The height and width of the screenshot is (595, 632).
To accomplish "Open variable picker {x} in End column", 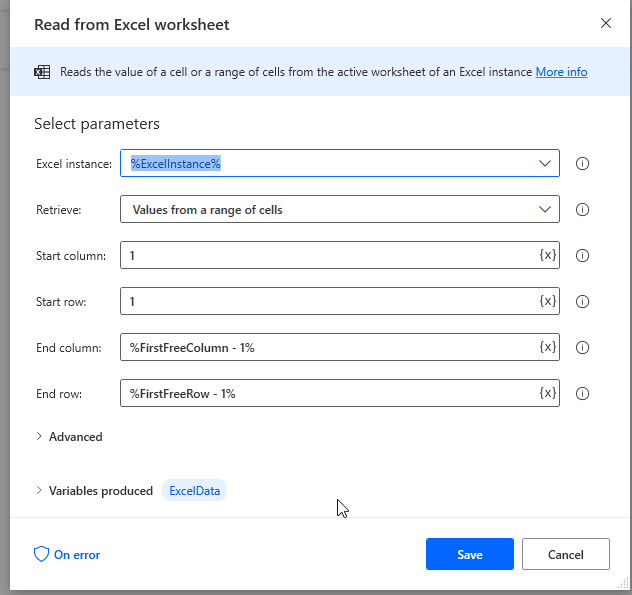I will click(547, 347).
